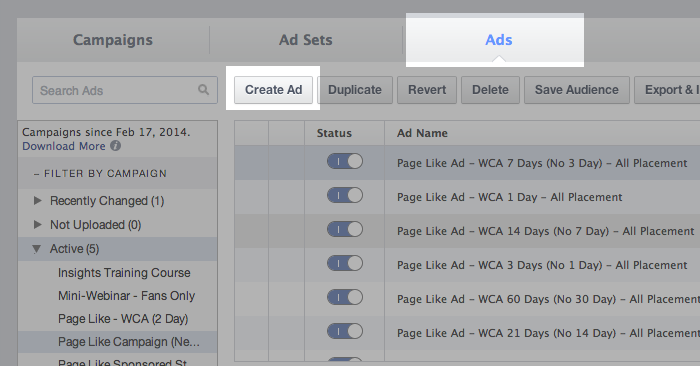Click the Revert button

pos(427,90)
